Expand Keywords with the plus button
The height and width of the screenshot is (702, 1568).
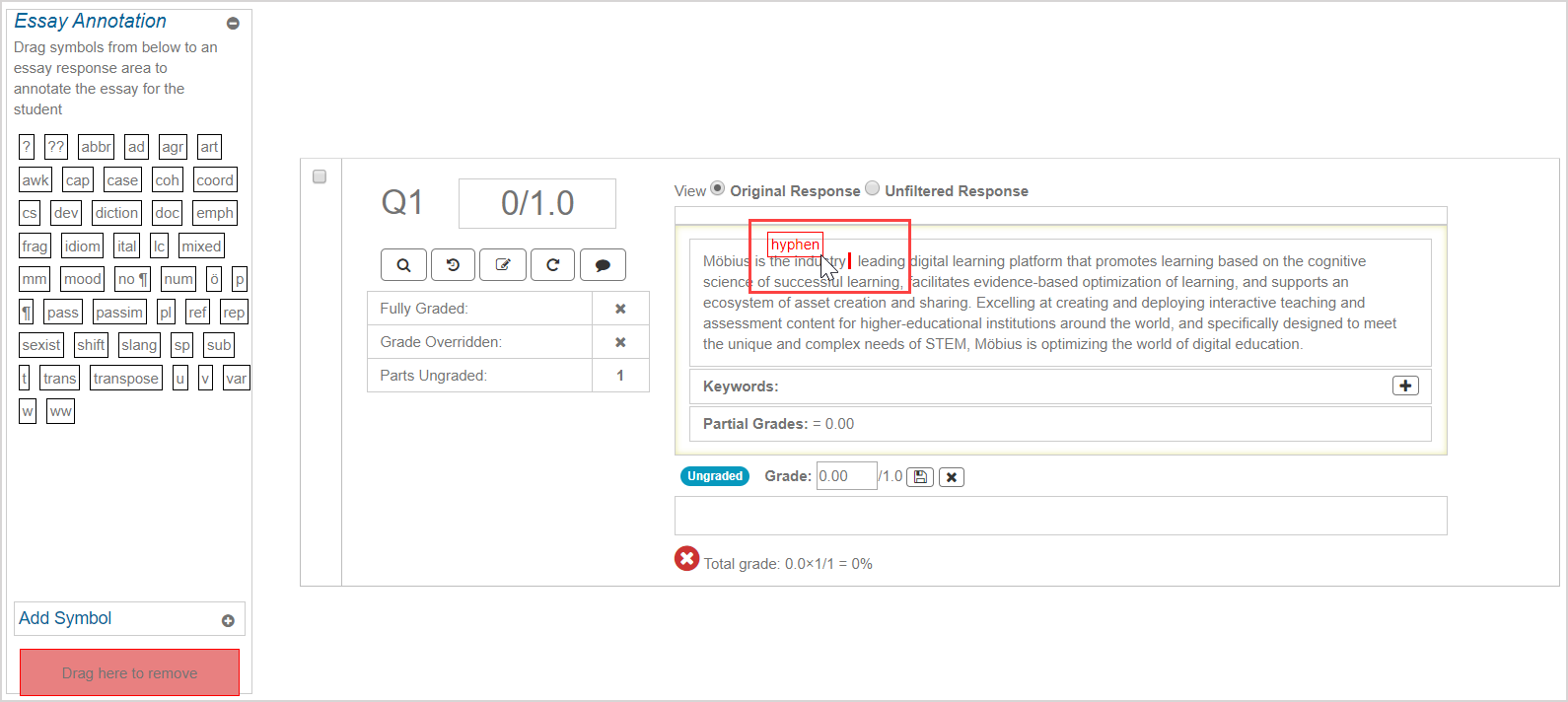tap(1405, 386)
